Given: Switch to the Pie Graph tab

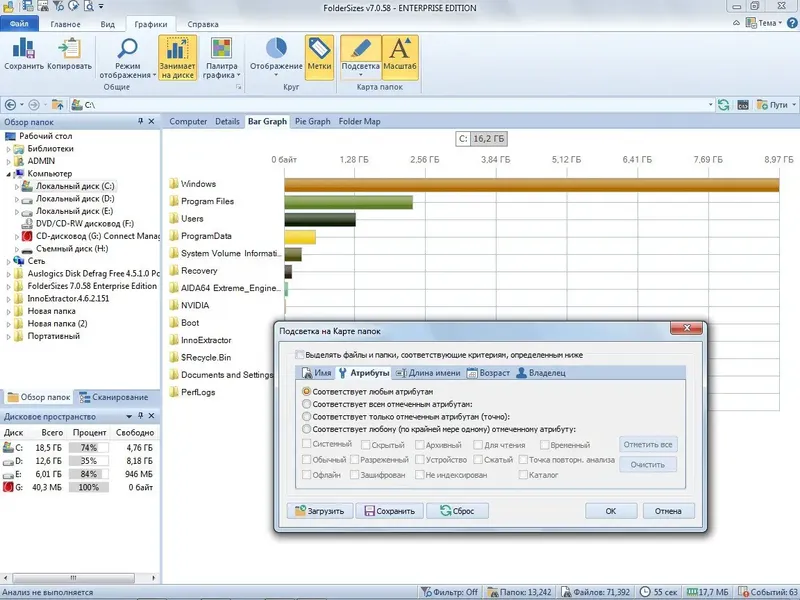Looking at the screenshot, I should tap(312, 121).
